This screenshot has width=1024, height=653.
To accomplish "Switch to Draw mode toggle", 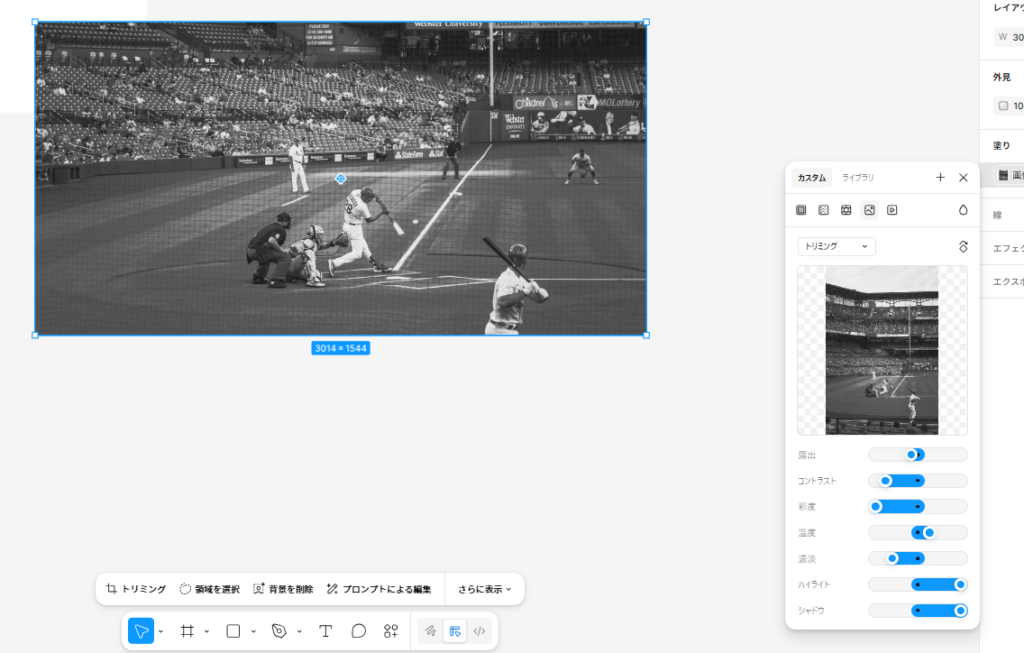I will coord(430,631).
